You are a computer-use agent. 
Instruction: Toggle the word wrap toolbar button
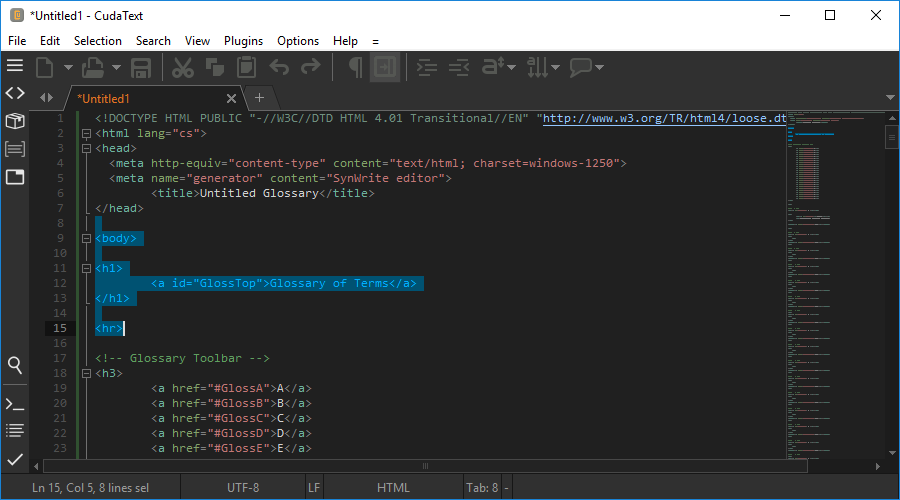pyautogui.click(x=385, y=68)
